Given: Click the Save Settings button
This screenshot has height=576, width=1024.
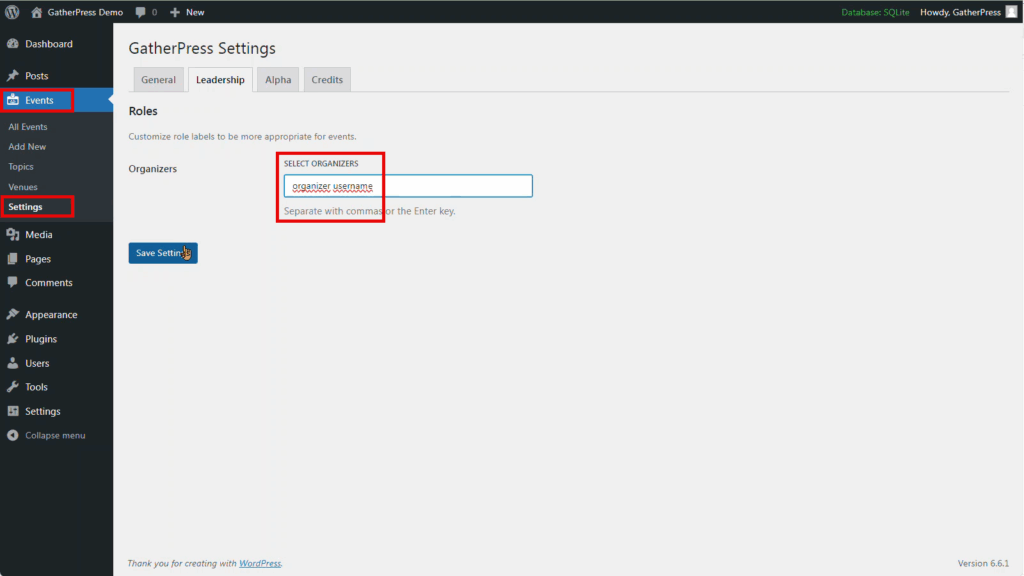Looking at the screenshot, I should pyautogui.click(x=163, y=253).
